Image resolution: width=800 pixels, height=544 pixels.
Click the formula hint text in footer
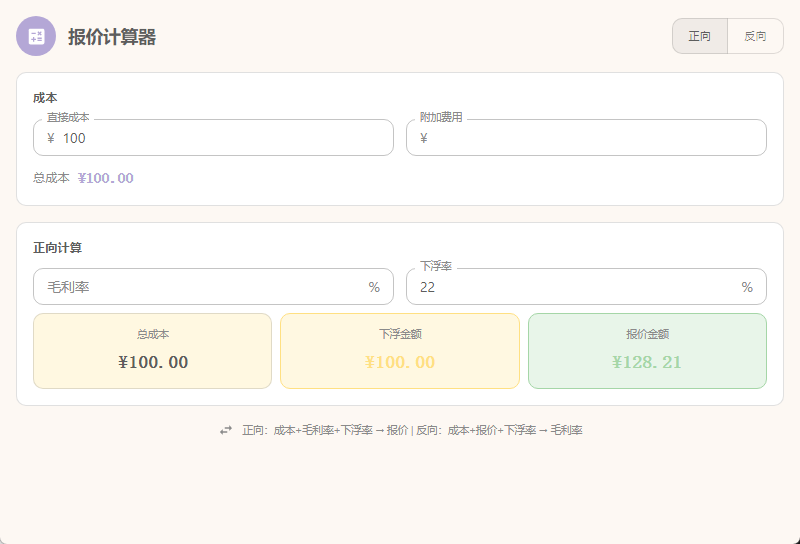coord(412,430)
